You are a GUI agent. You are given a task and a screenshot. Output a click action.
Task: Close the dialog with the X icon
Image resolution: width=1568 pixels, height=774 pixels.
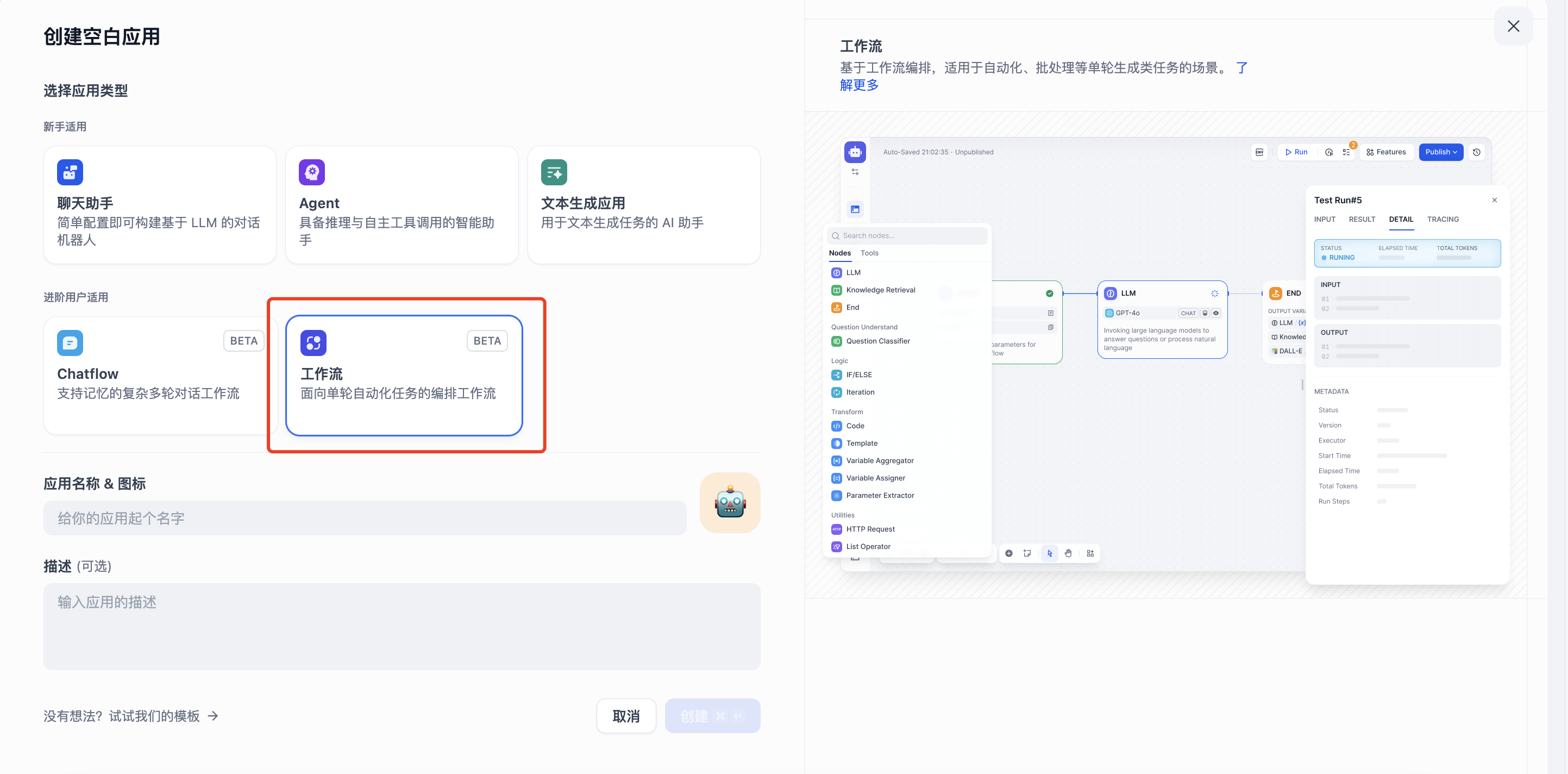tap(1513, 26)
